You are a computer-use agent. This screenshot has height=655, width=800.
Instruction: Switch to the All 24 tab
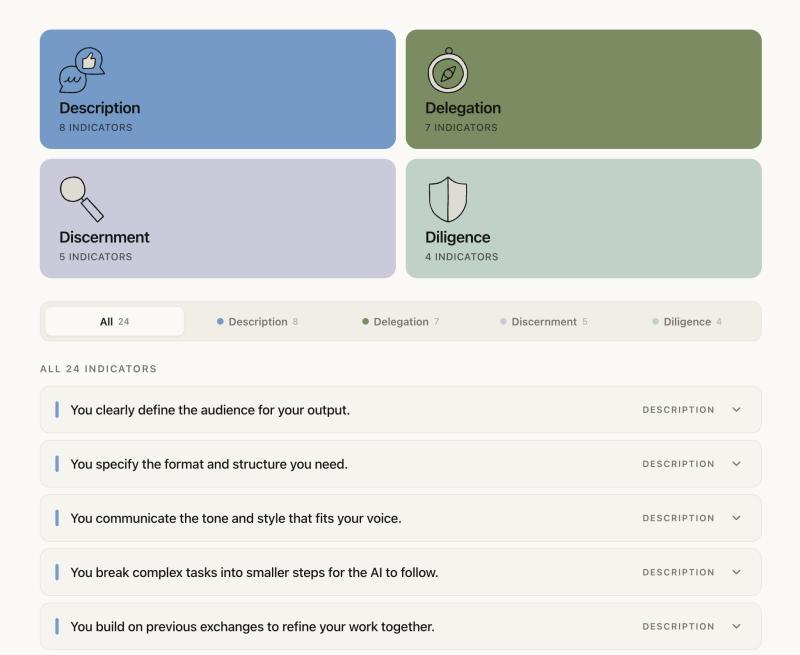point(115,322)
